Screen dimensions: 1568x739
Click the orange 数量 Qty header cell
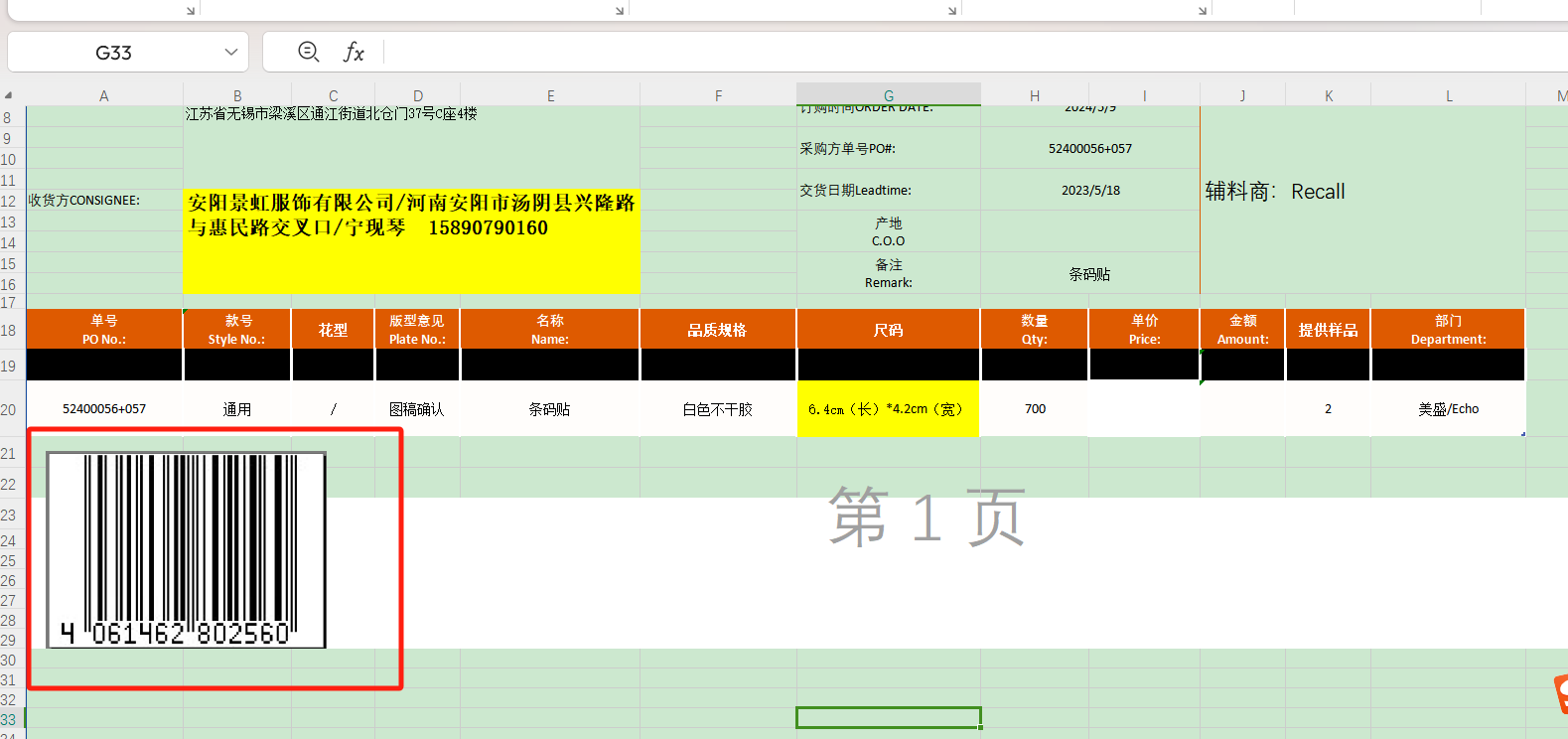point(1034,330)
